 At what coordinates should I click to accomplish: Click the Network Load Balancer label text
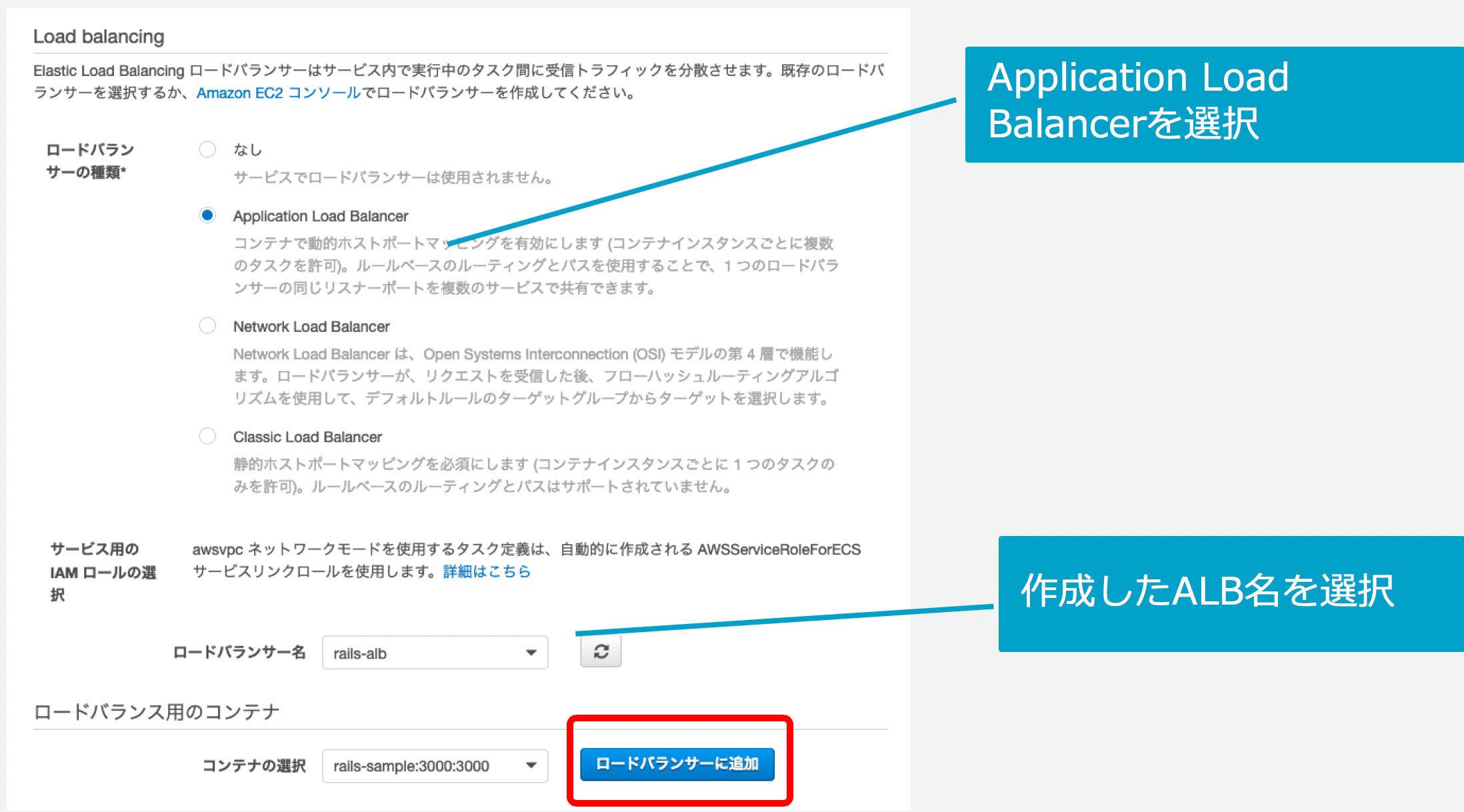(311, 327)
